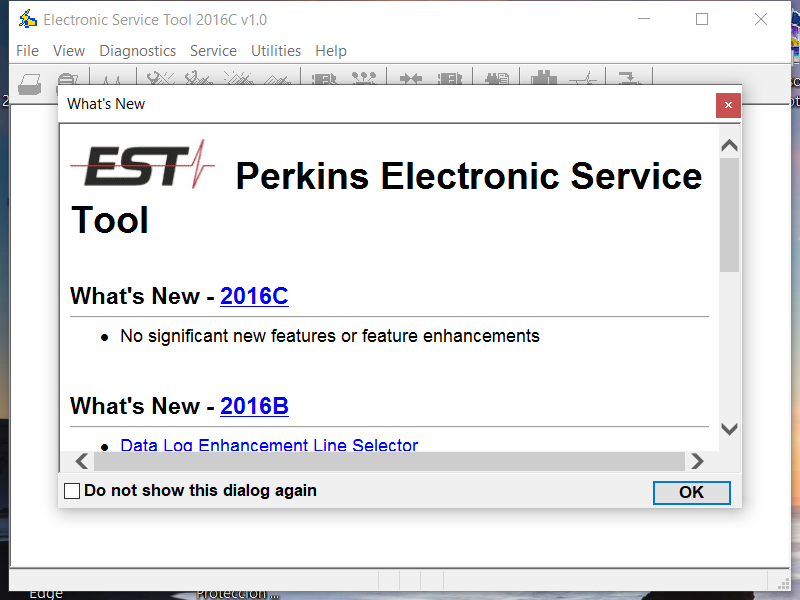Open the Diagnostics menu

[137, 51]
